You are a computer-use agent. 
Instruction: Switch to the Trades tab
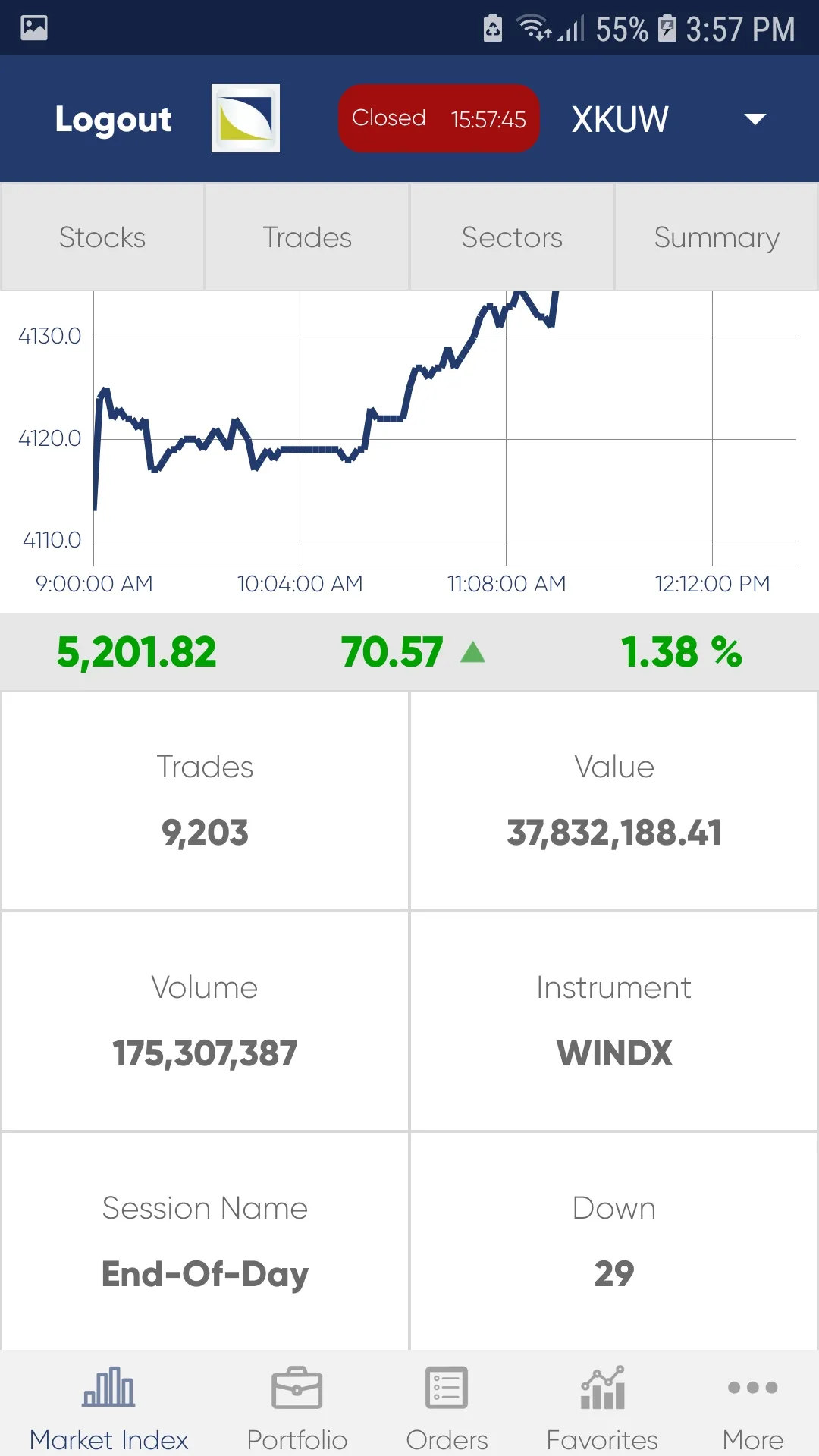pos(307,237)
